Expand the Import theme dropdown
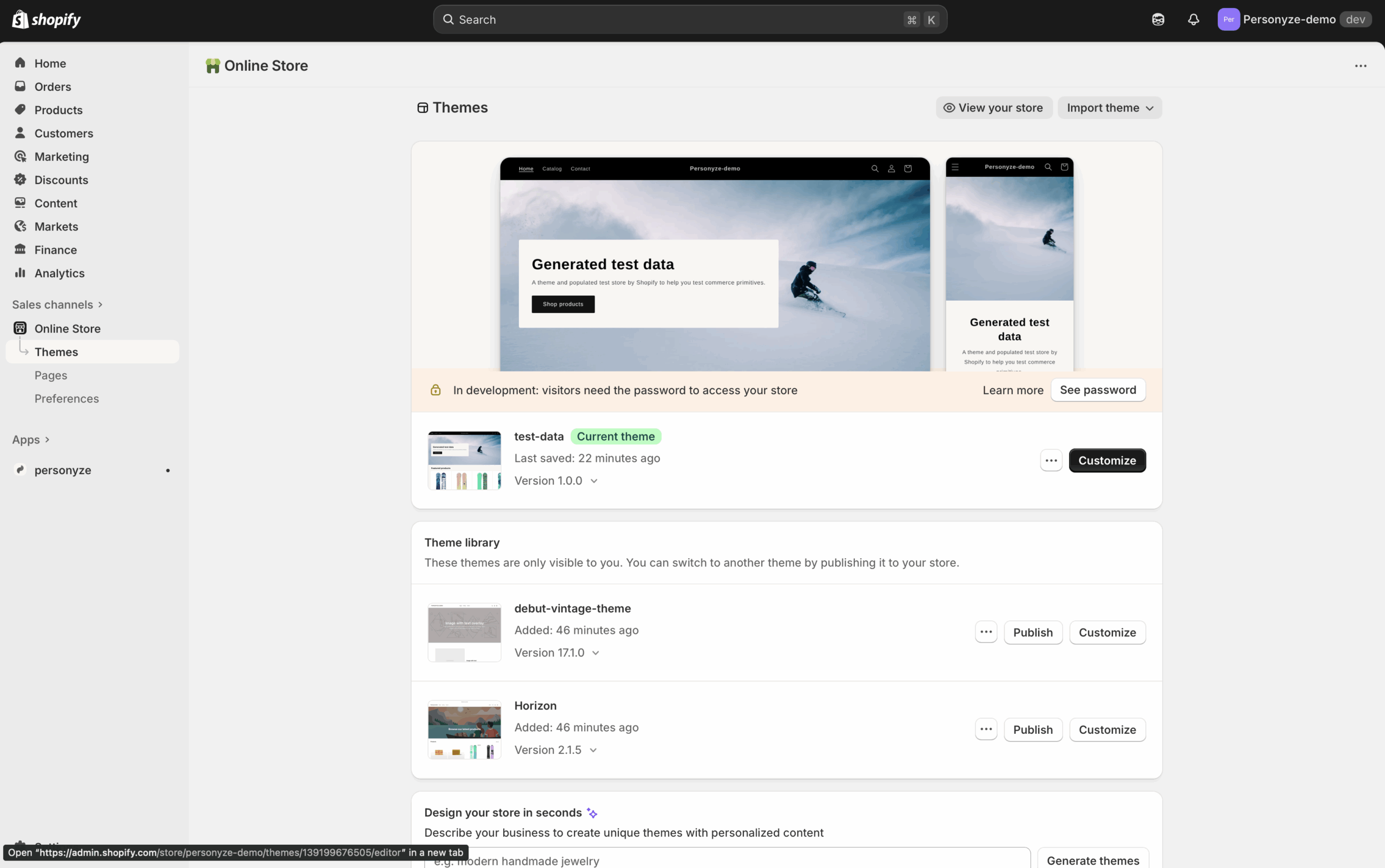Viewport: 1385px width, 868px height. (1110, 108)
